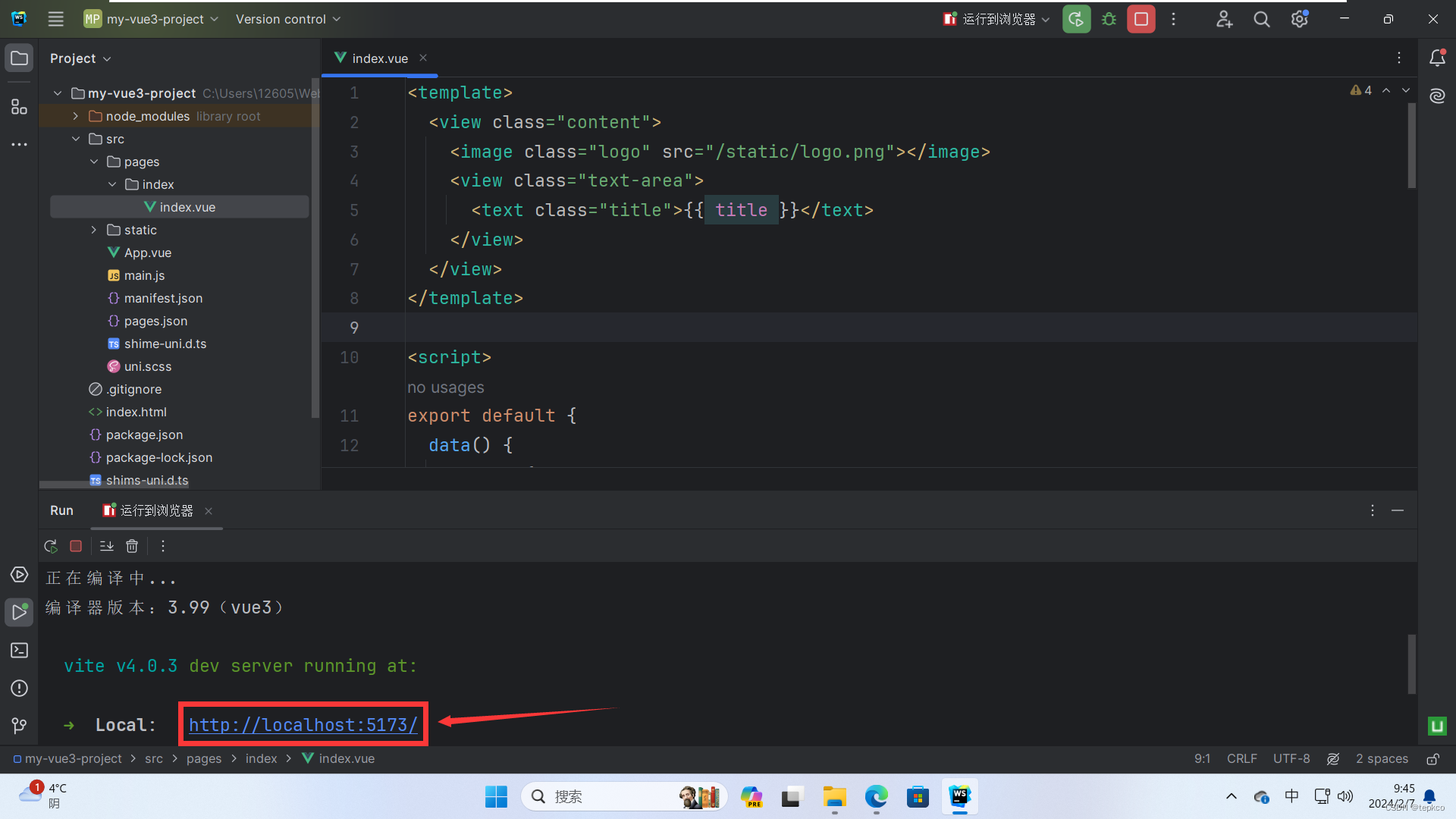Image resolution: width=1456 pixels, height=819 pixels.
Task: Click the editor vertical scrollbar
Action: [1411, 146]
